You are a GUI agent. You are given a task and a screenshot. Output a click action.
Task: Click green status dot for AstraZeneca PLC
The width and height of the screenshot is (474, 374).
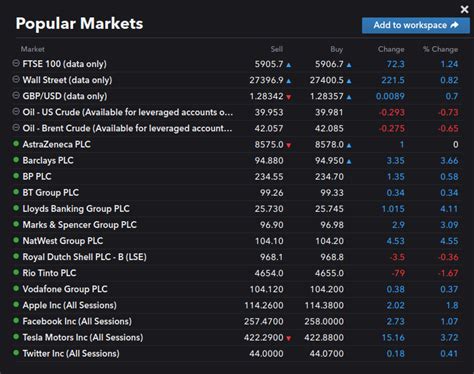pyautogui.click(x=16, y=144)
